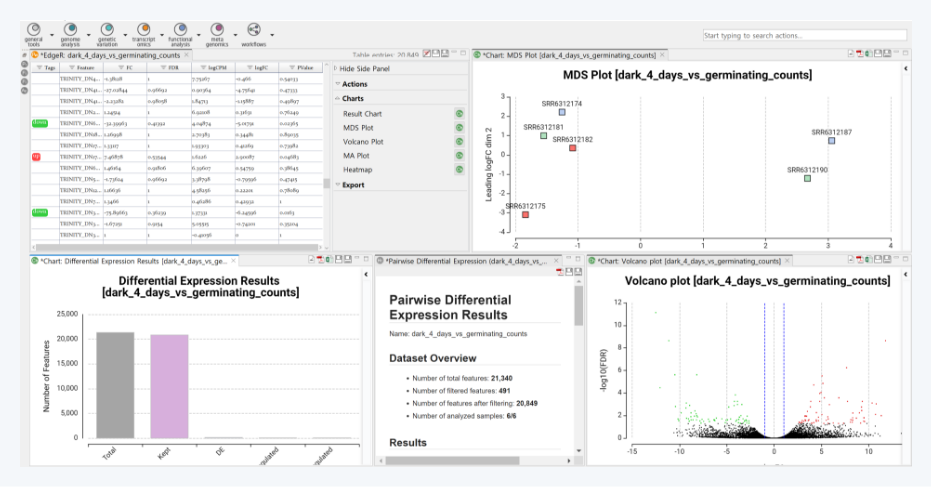Click the Heatmap link
Viewport: 931px width, 487px height.
[x=357, y=170]
